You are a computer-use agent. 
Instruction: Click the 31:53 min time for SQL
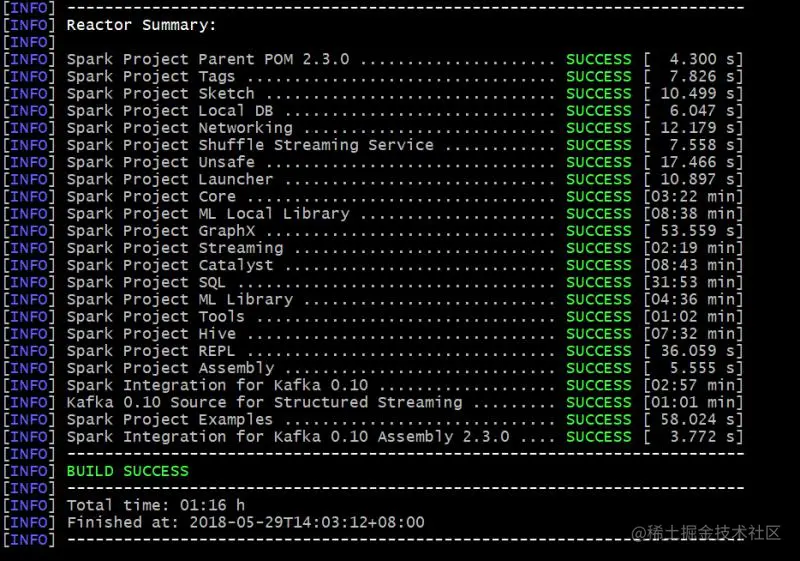click(693, 283)
